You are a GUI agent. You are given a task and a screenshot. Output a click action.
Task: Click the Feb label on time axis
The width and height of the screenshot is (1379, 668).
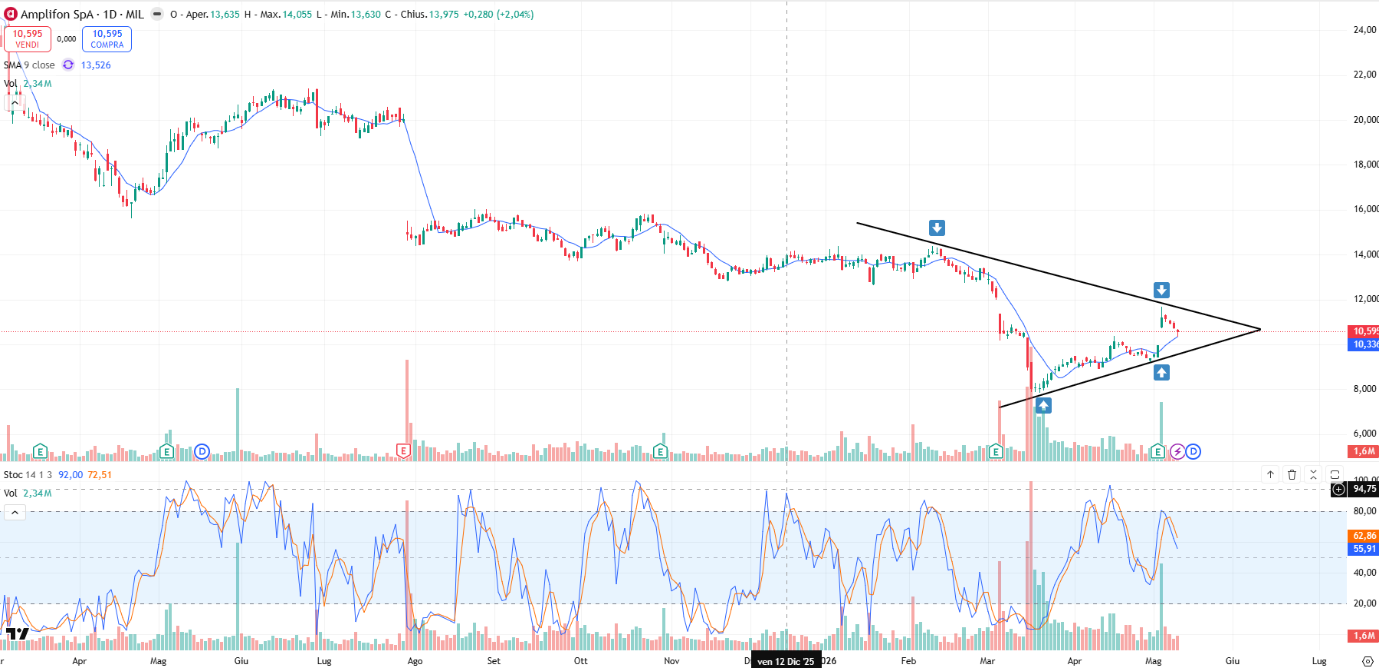coord(908,661)
